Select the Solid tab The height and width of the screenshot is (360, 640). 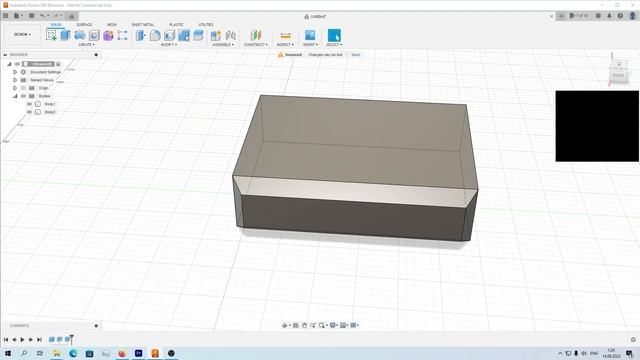coord(56,25)
